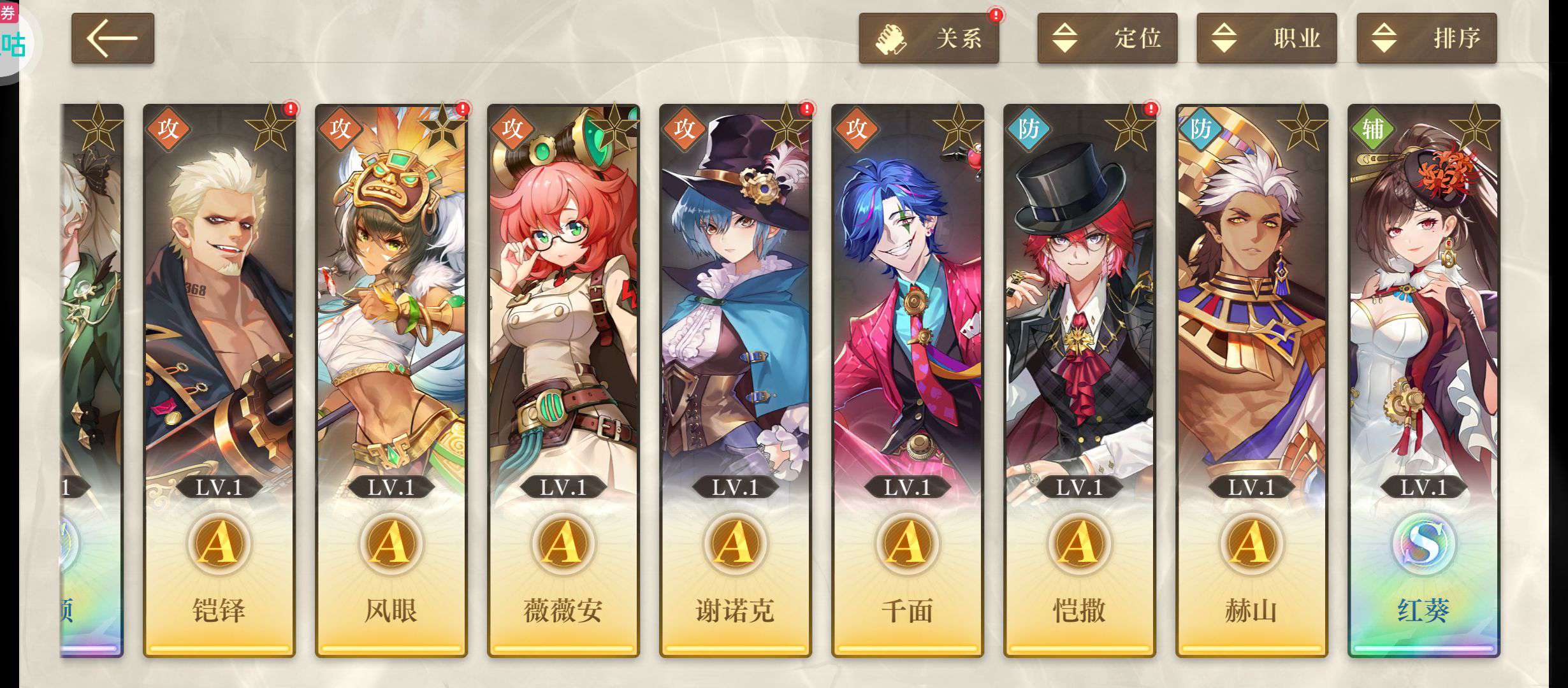Click the glove icon on 关系 button
Viewport: 1568px width, 688px height.
pos(890,39)
